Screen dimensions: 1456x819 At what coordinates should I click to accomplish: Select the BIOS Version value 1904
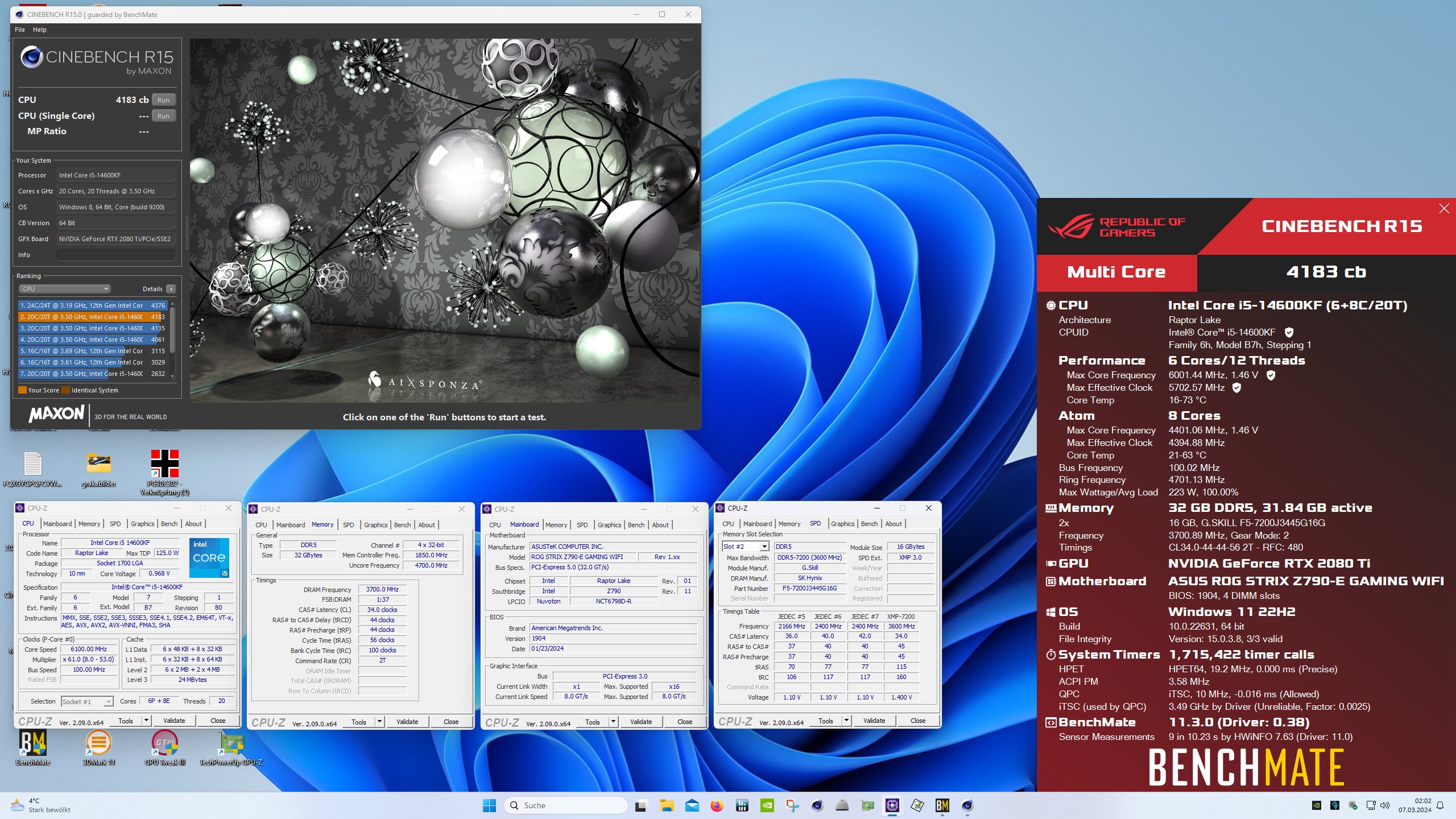click(x=613, y=638)
